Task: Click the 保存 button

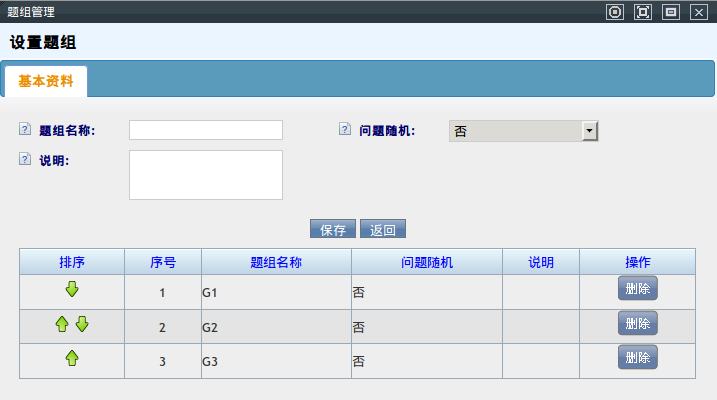Action: 333,229
